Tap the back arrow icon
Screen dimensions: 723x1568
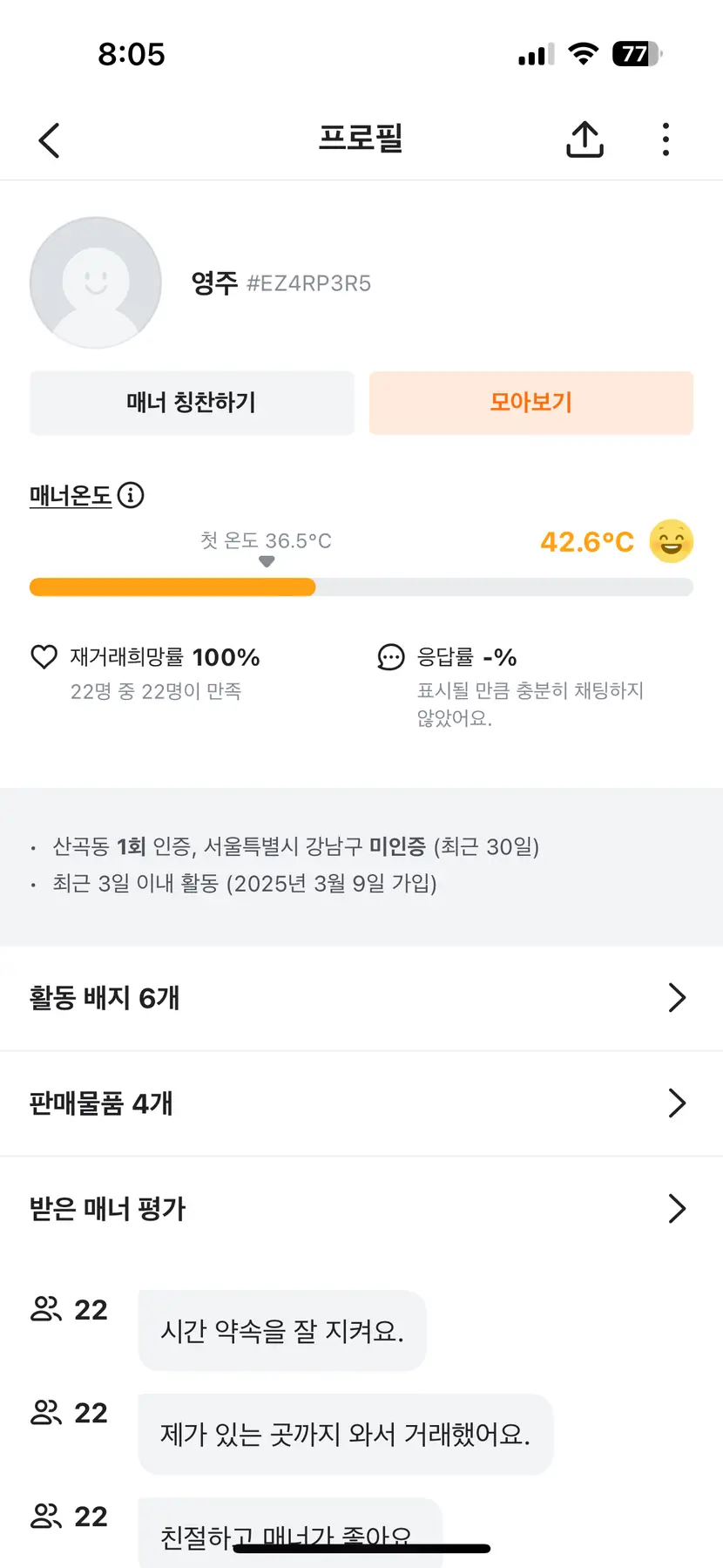tap(50, 140)
